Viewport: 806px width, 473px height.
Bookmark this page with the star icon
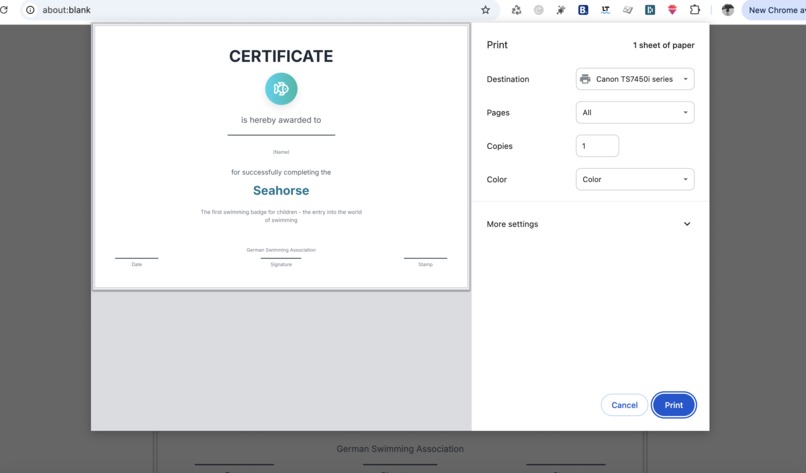point(485,10)
